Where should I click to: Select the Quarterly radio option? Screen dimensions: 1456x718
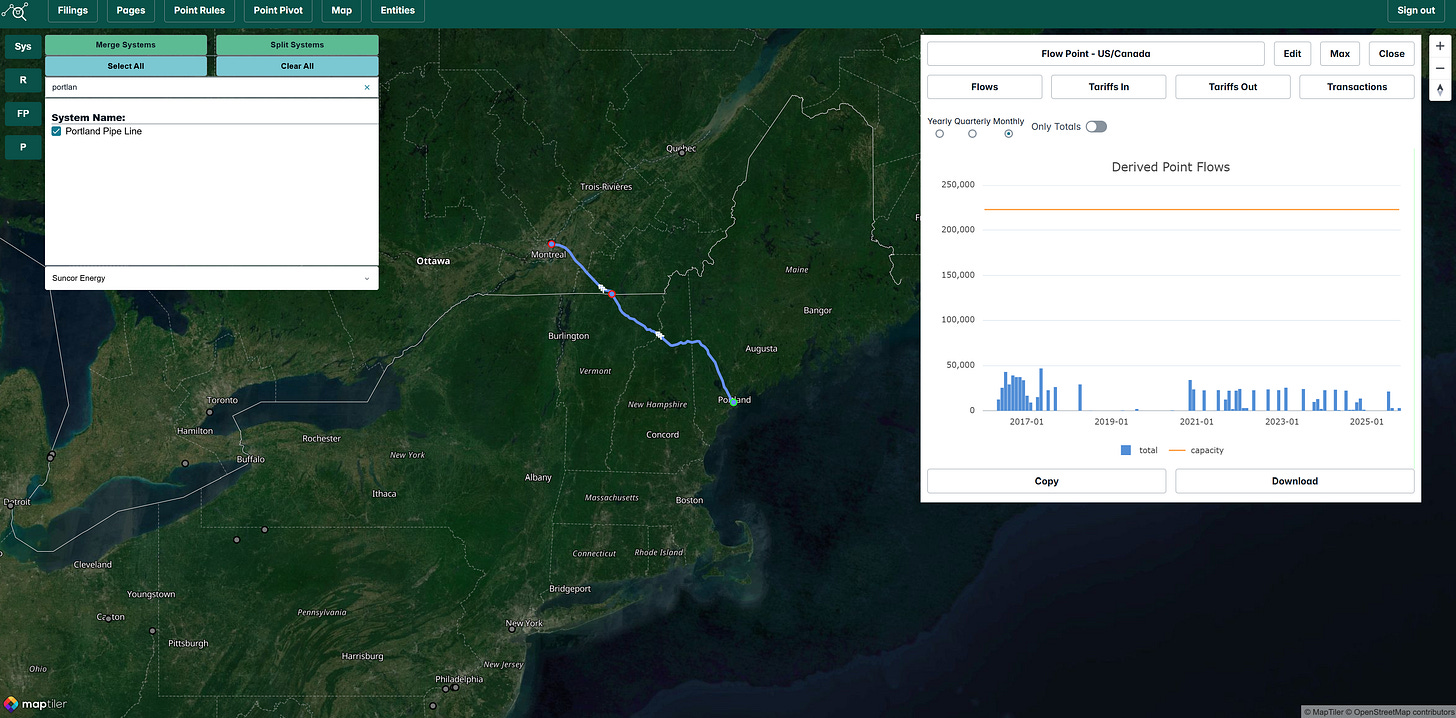(972, 133)
